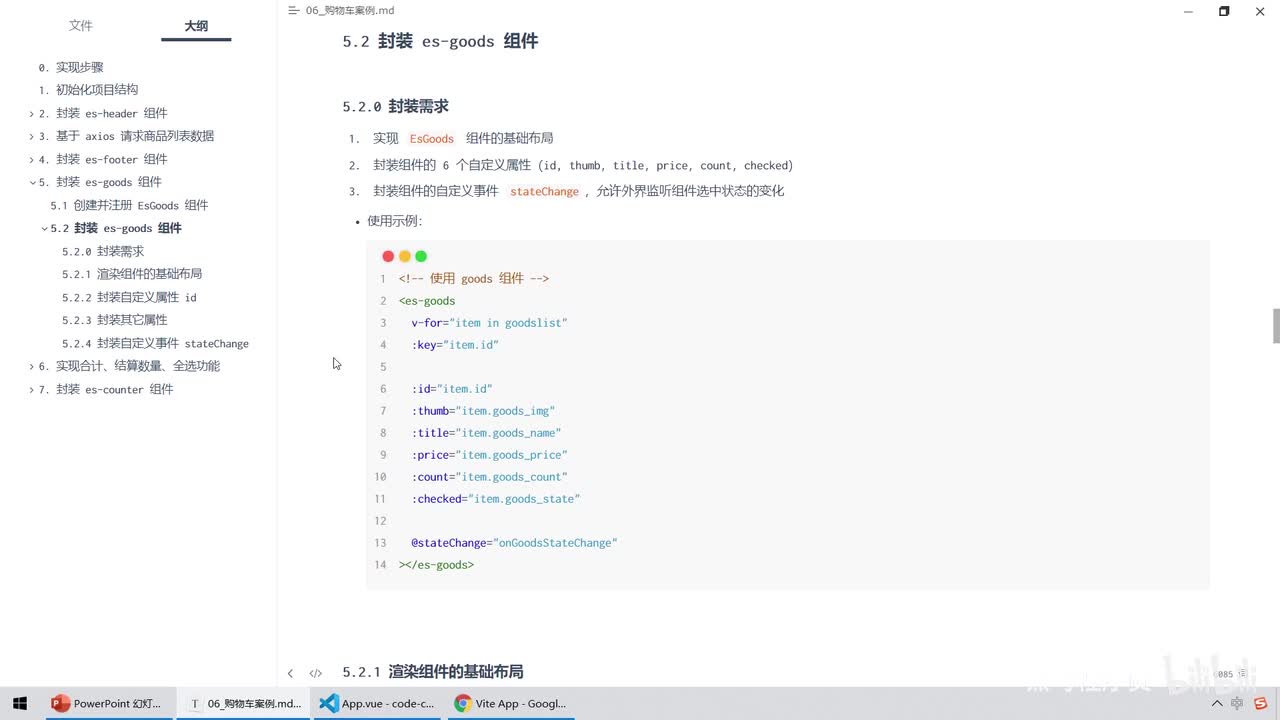1280x720 pixels.
Task: Click the document vertical scrollbar thumb
Action: 1276,327
